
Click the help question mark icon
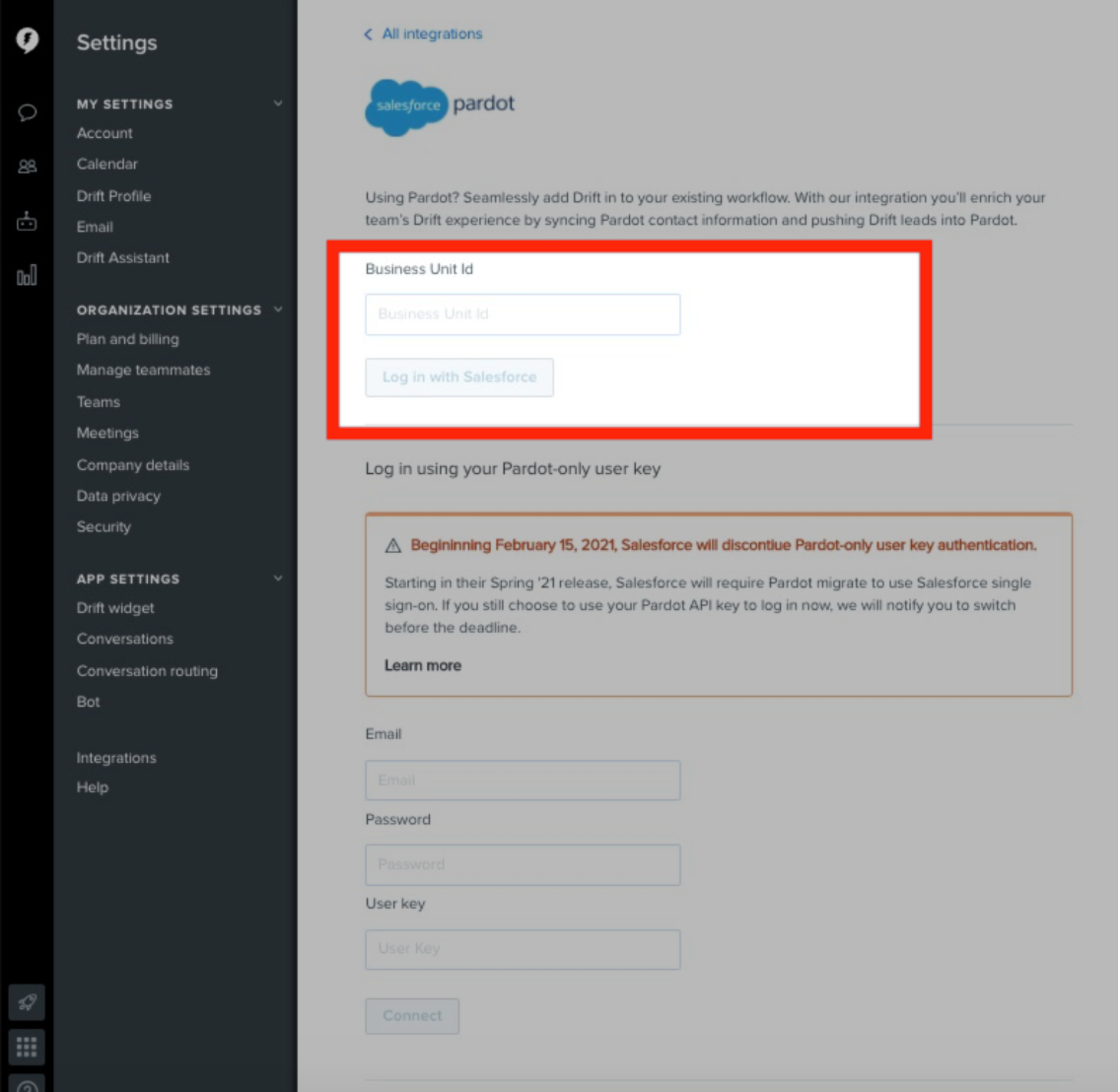(x=28, y=1085)
